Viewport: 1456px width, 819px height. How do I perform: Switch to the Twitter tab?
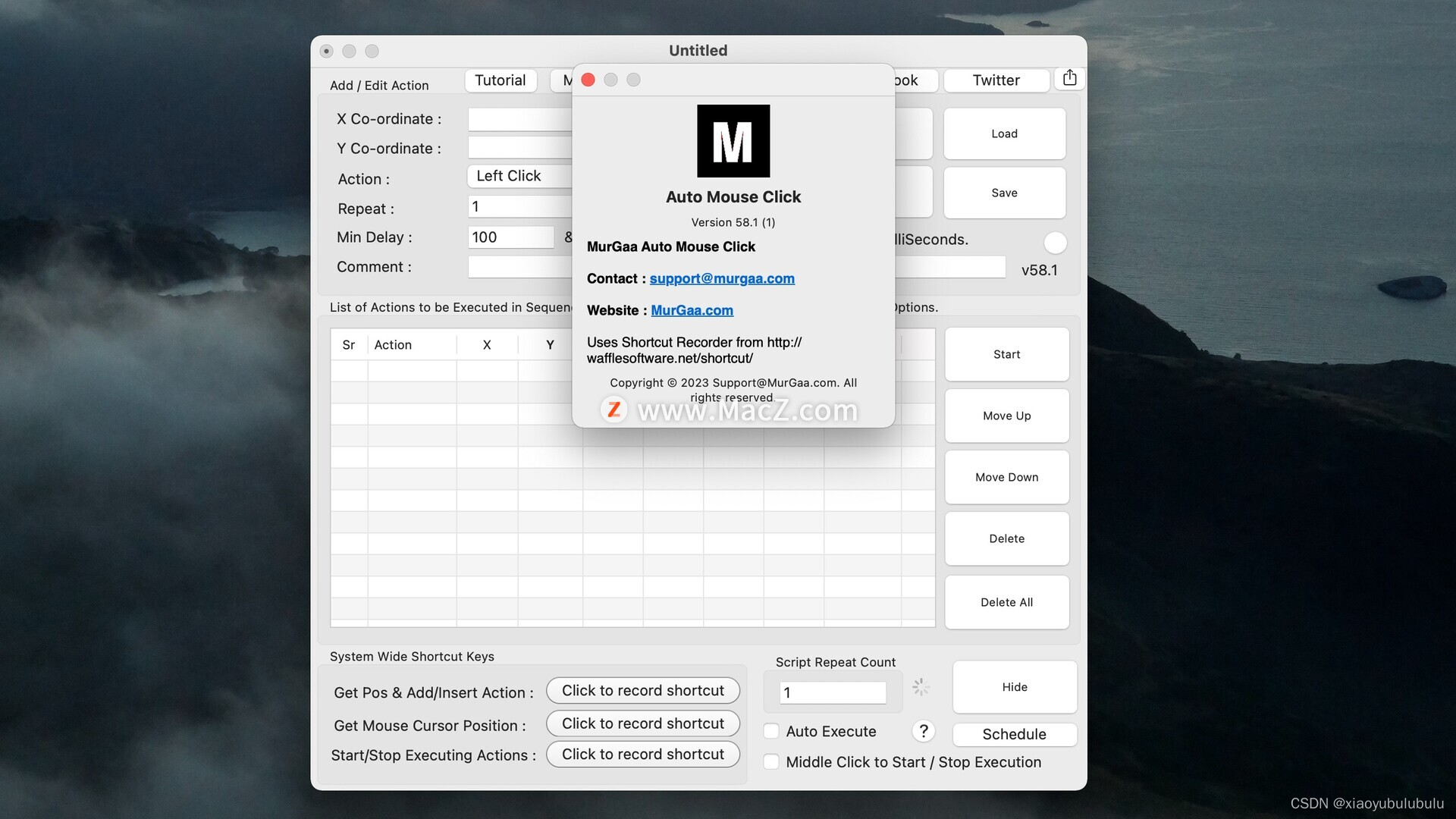[x=996, y=80]
